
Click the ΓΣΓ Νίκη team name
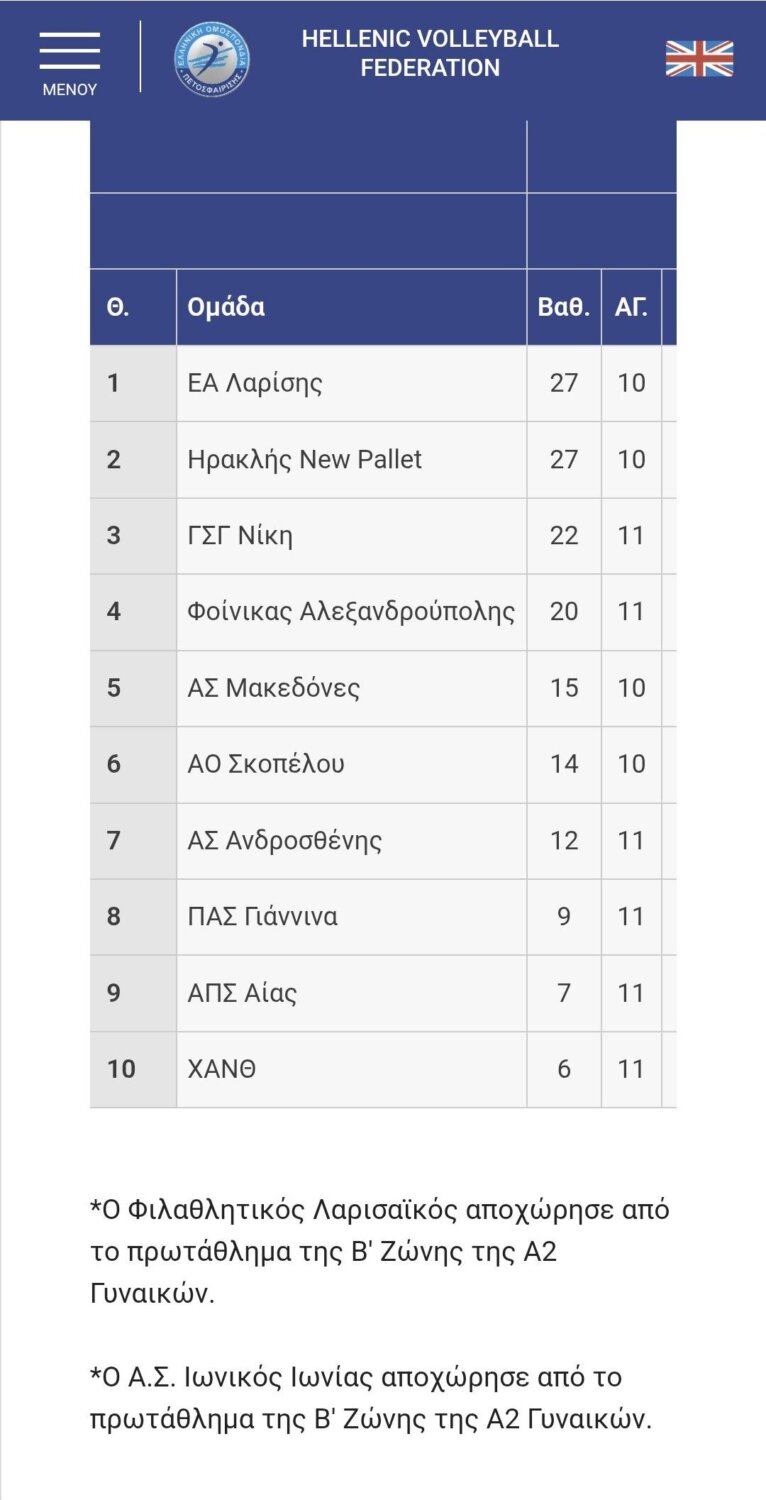click(x=240, y=535)
